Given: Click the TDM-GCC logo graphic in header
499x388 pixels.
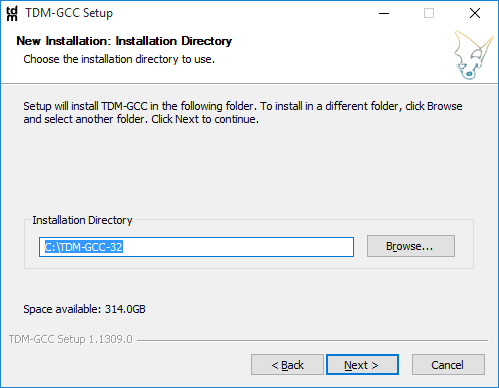Looking at the screenshot, I should coord(473,55).
